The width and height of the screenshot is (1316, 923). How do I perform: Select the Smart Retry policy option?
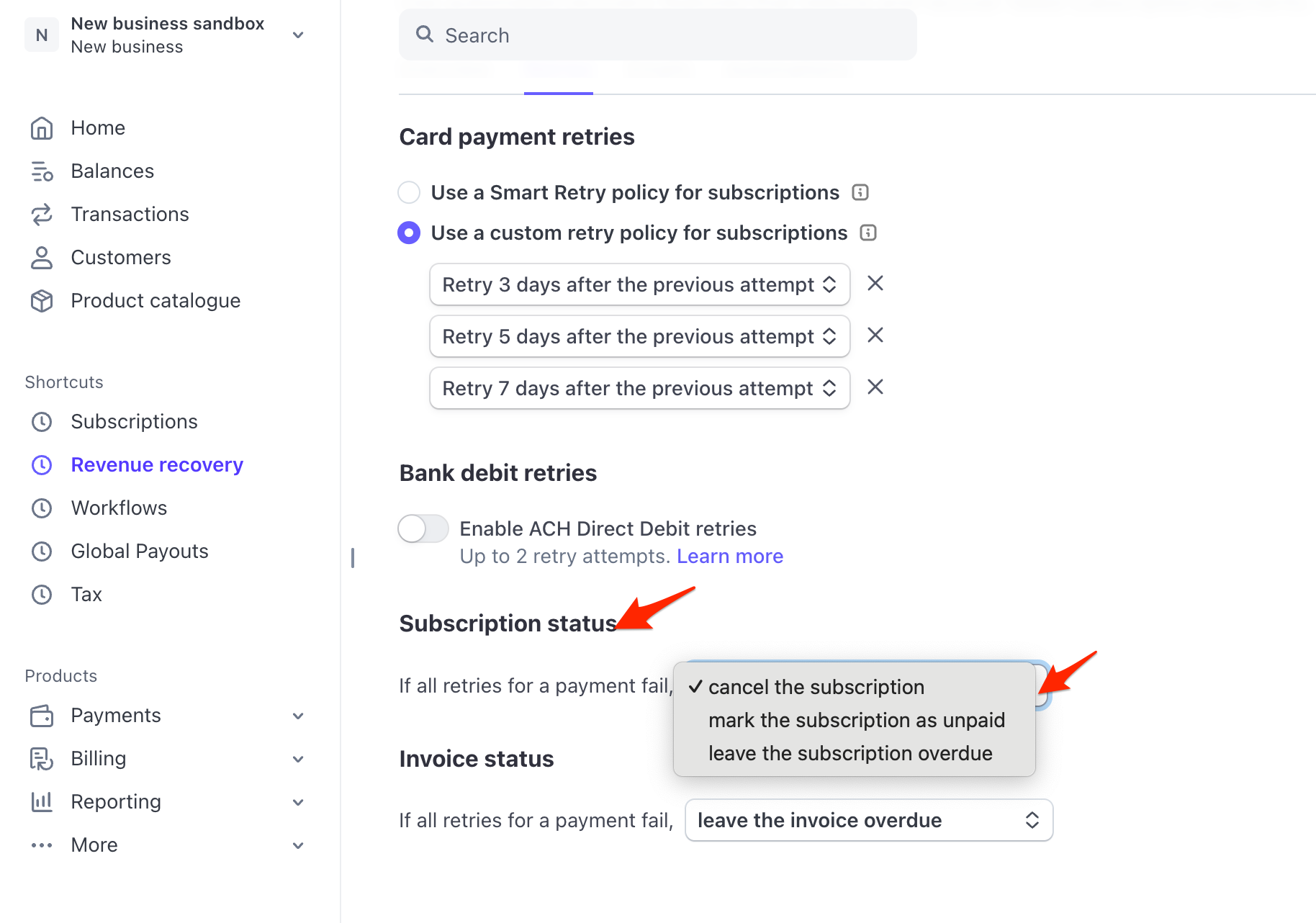[409, 192]
